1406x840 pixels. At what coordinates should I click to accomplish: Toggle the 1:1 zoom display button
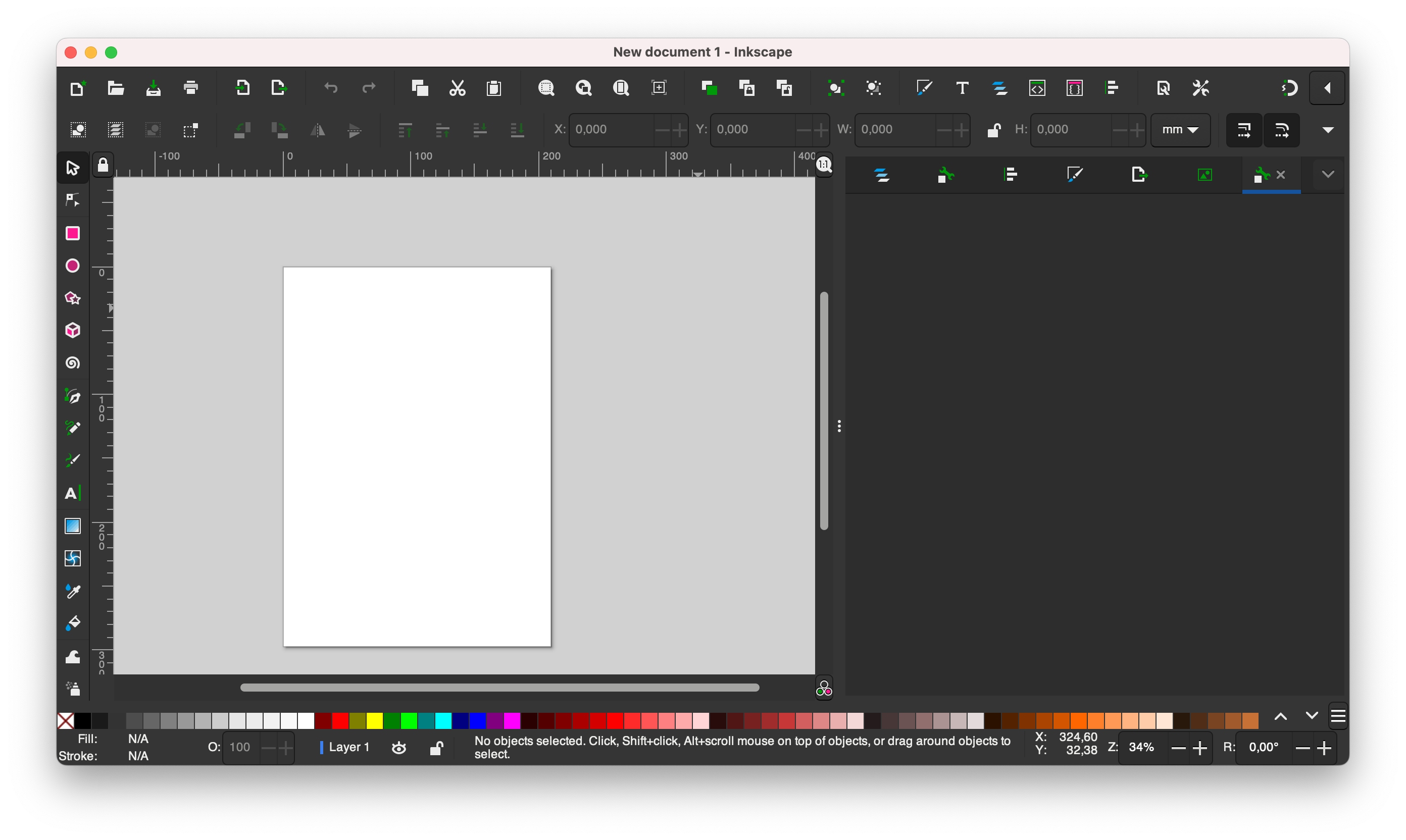(x=824, y=165)
